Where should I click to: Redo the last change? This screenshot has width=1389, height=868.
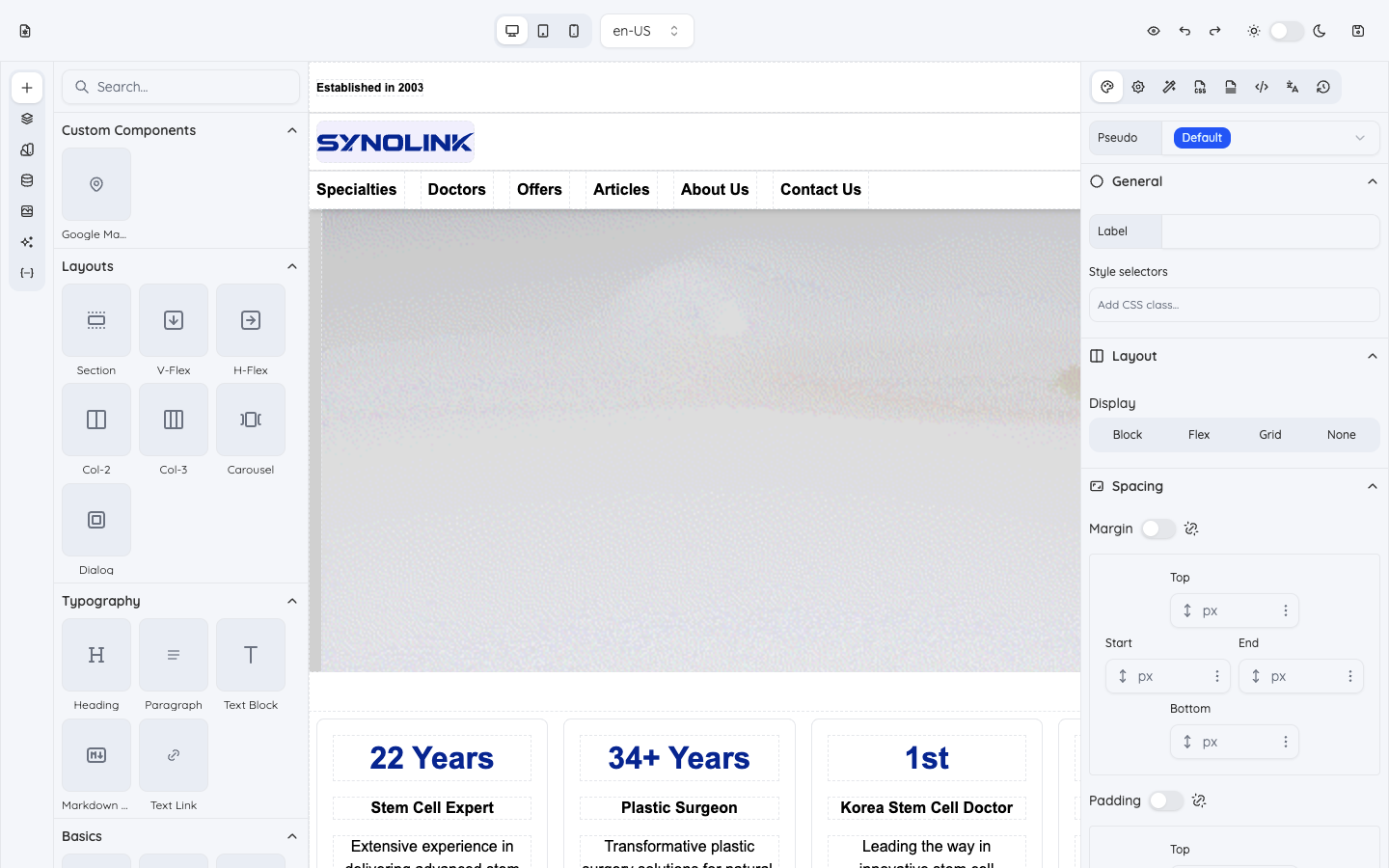click(x=1215, y=31)
